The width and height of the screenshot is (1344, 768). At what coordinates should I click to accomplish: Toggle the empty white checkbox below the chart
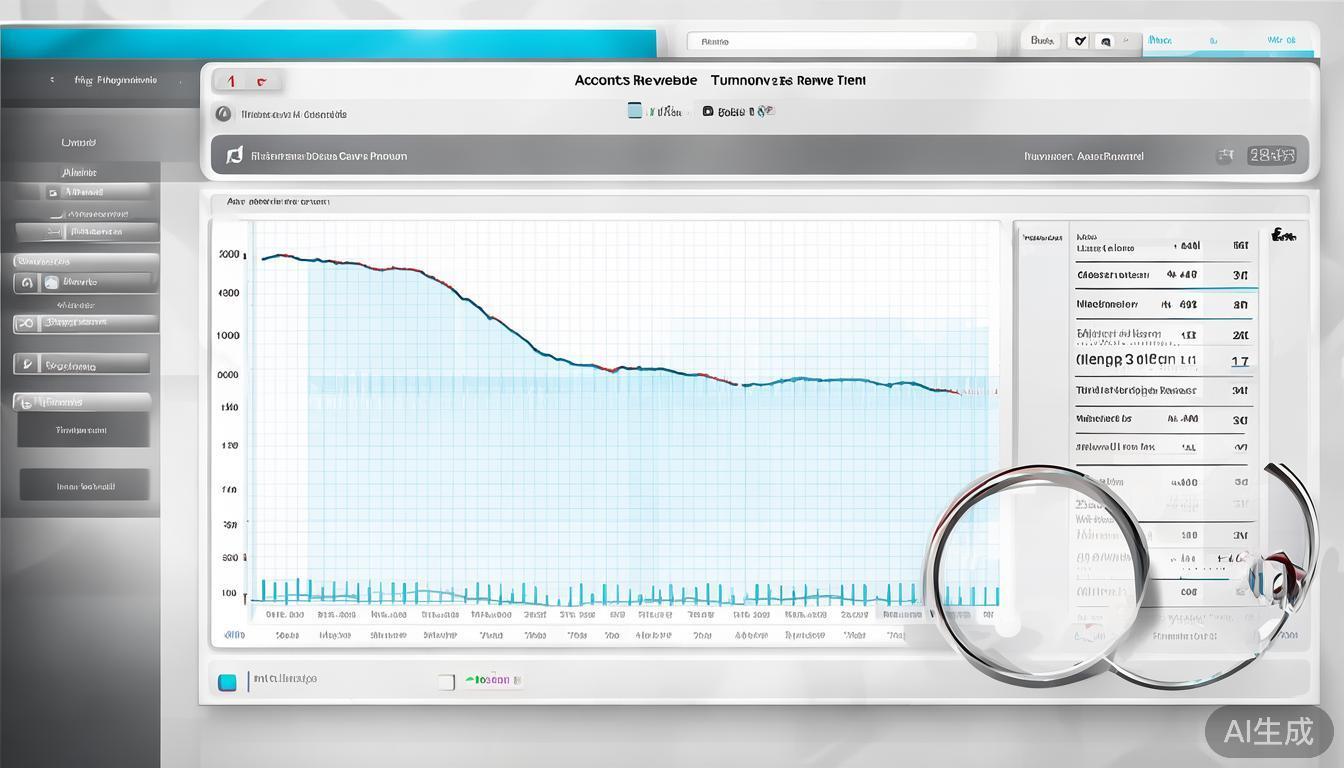pos(446,682)
